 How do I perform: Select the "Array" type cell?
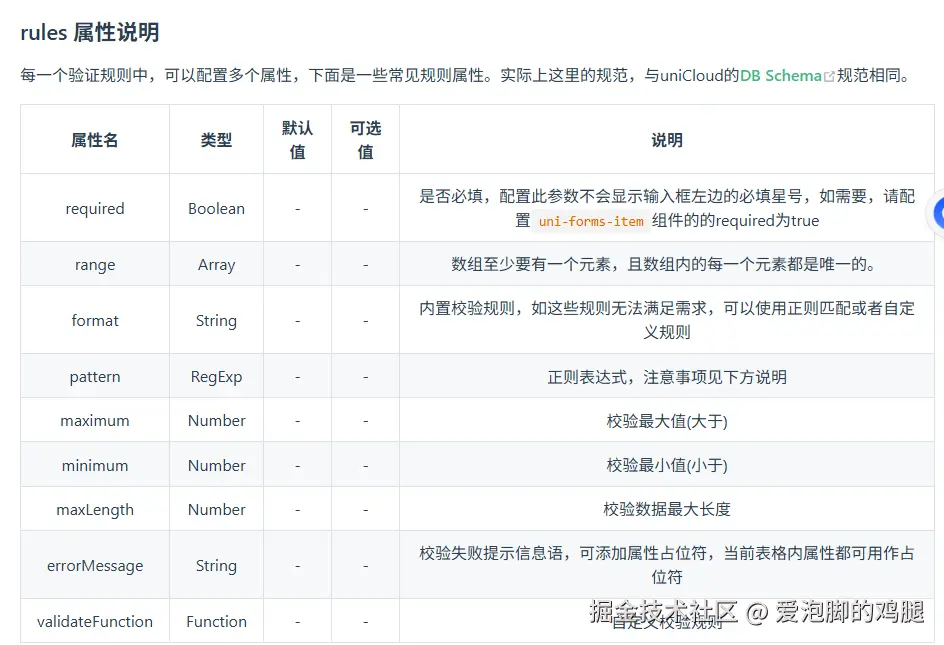[216, 264]
